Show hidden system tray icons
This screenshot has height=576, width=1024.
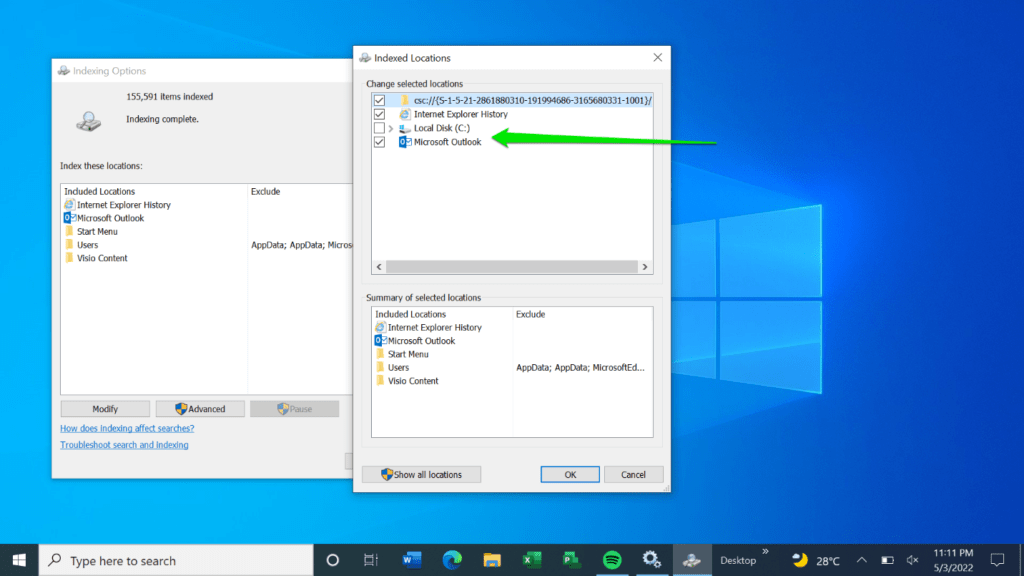pos(862,559)
